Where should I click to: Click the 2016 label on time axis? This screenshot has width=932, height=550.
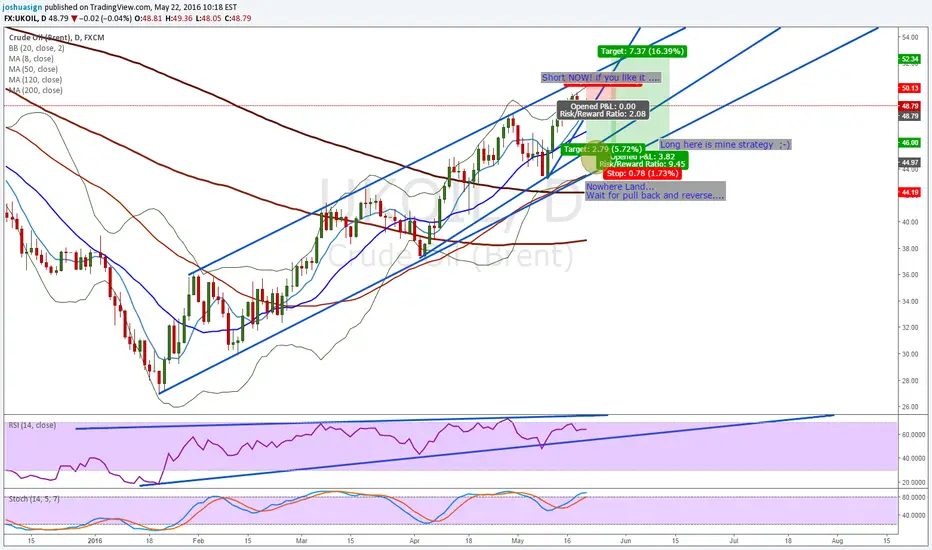pos(95,541)
